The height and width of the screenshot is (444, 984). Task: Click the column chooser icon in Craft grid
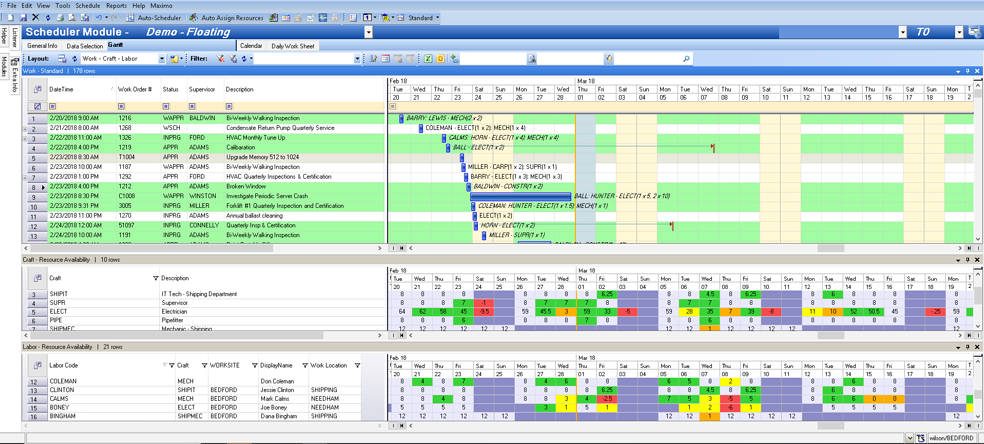point(38,277)
